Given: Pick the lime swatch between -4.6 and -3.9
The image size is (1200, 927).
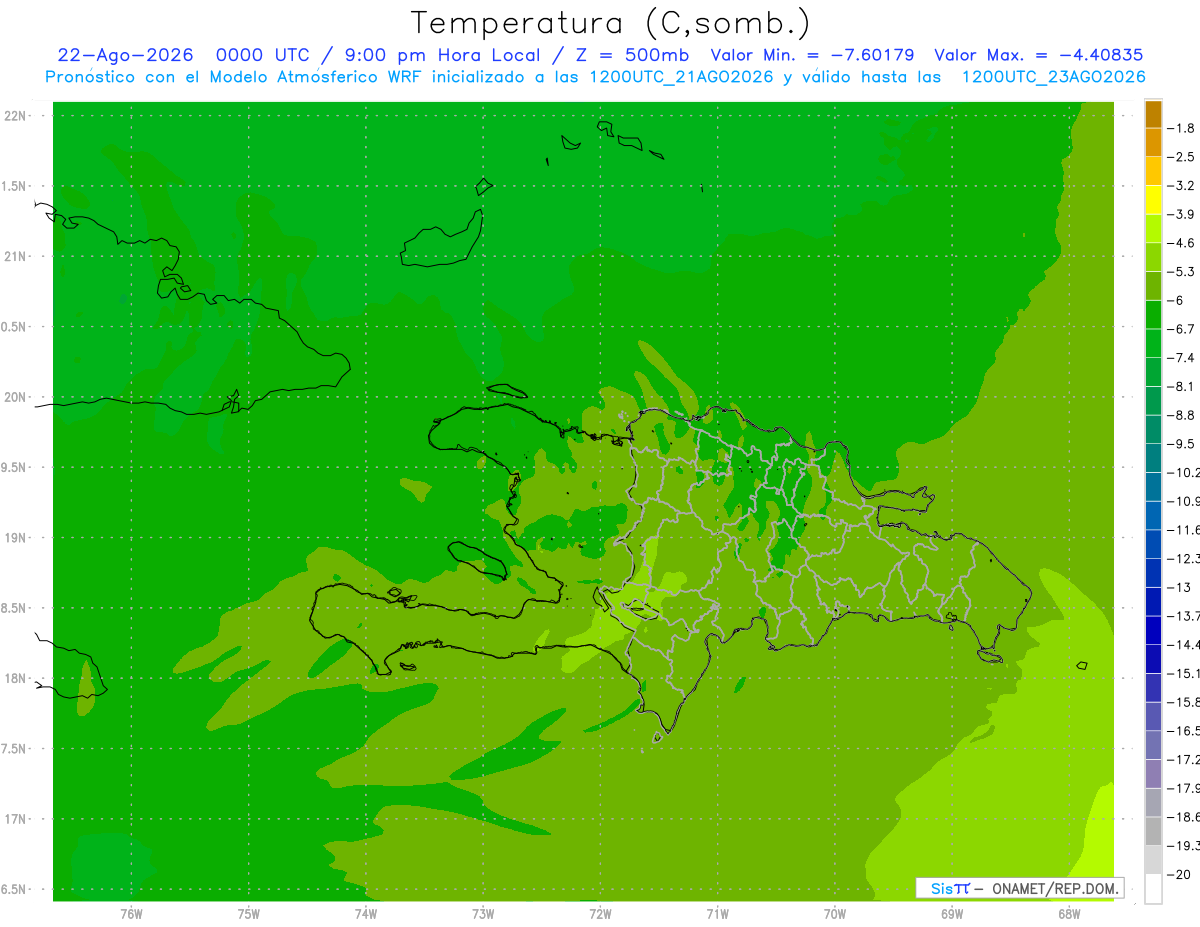Looking at the screenshot, I should (1153, 228).
